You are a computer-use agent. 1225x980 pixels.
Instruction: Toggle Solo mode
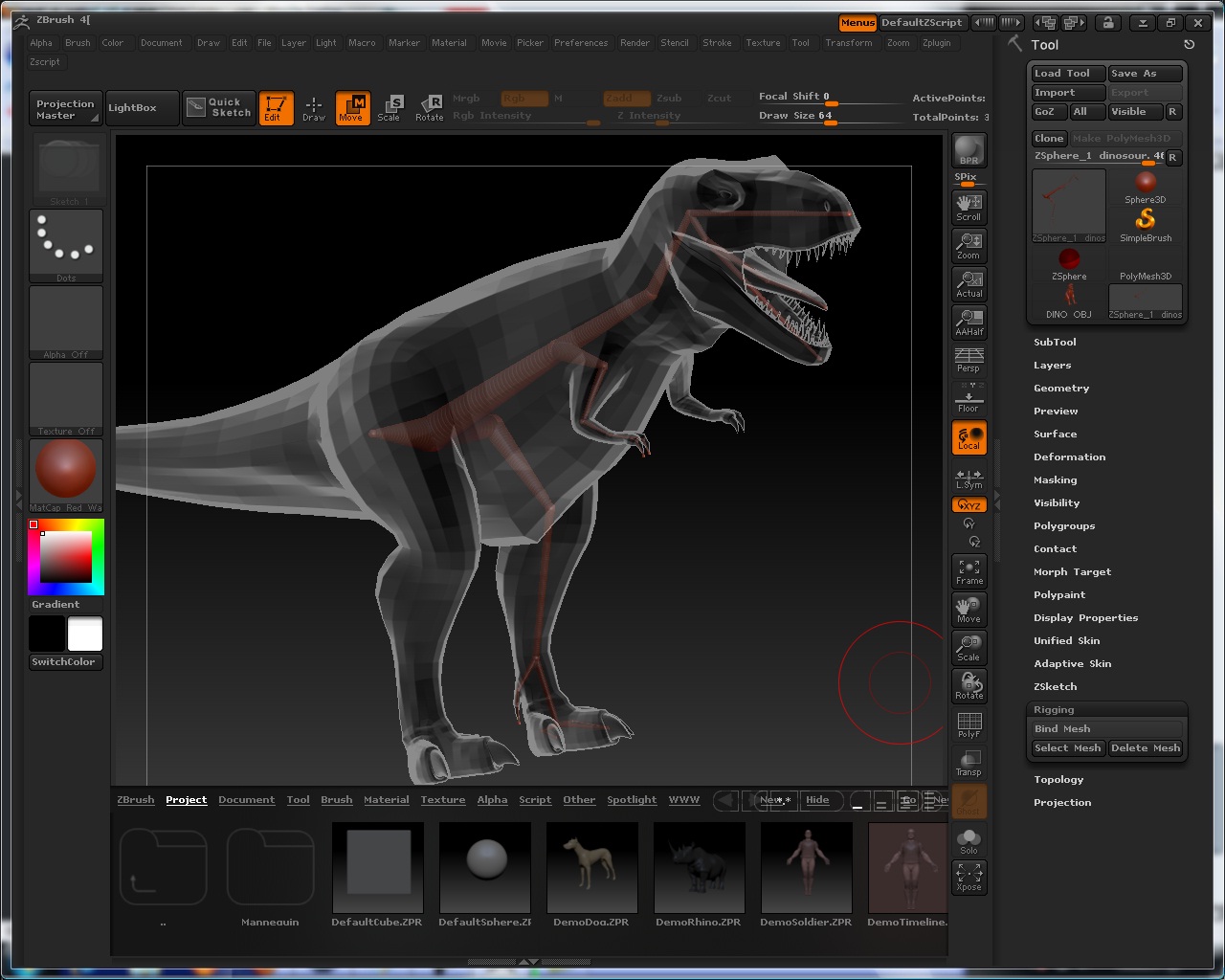[x=969, y=840]
